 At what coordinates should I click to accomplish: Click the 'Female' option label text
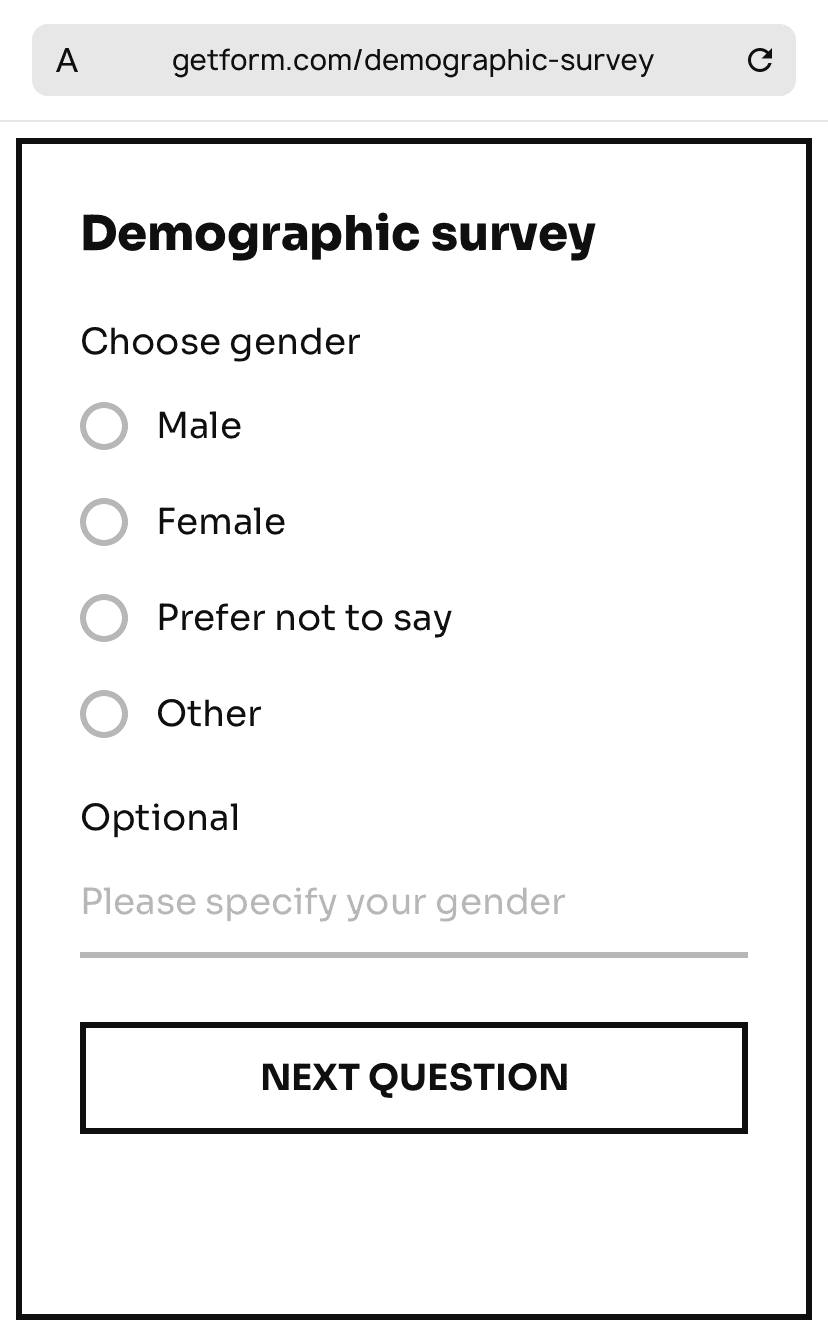point(221,522)
